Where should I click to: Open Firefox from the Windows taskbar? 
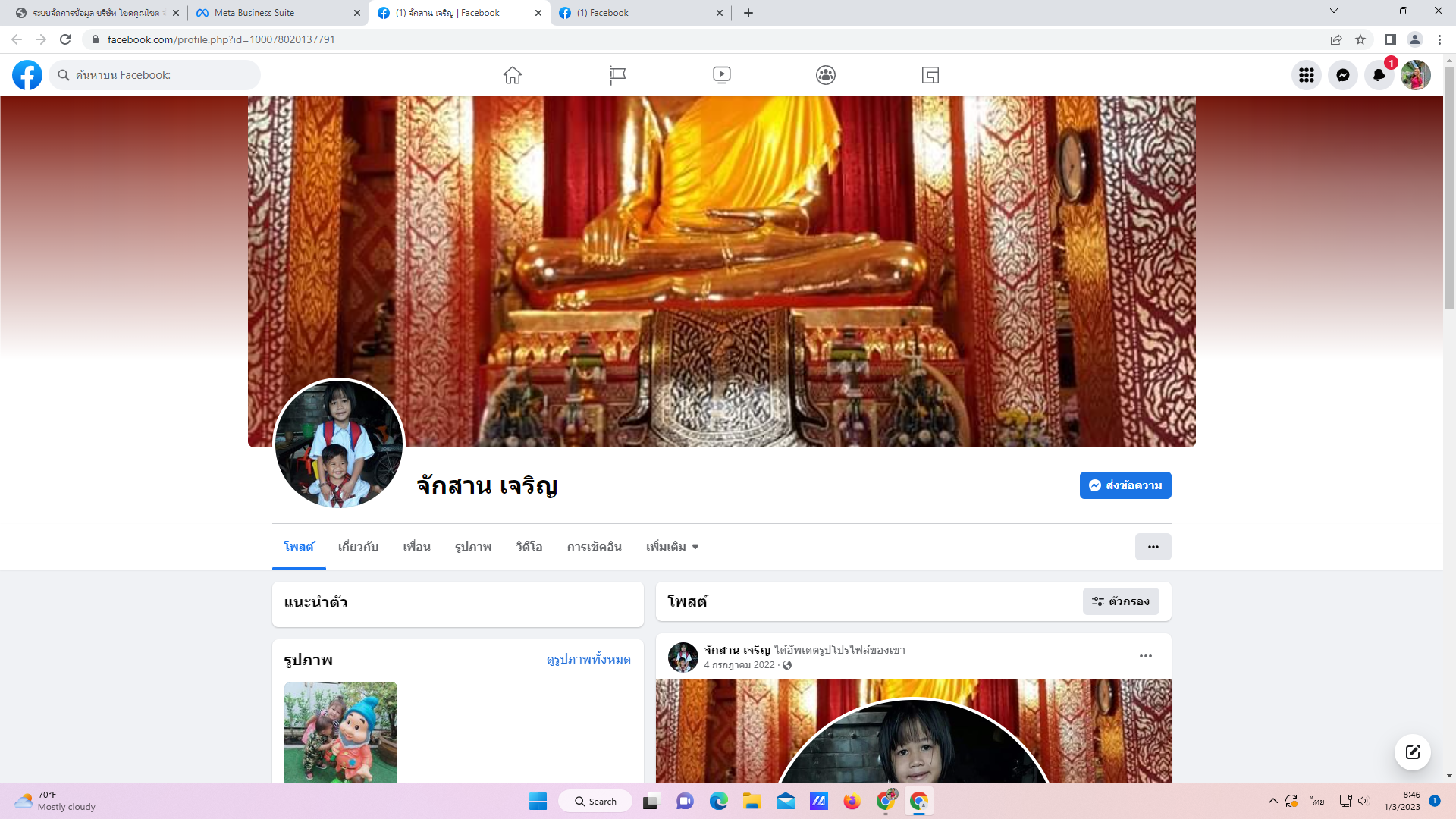click(852, 802)
